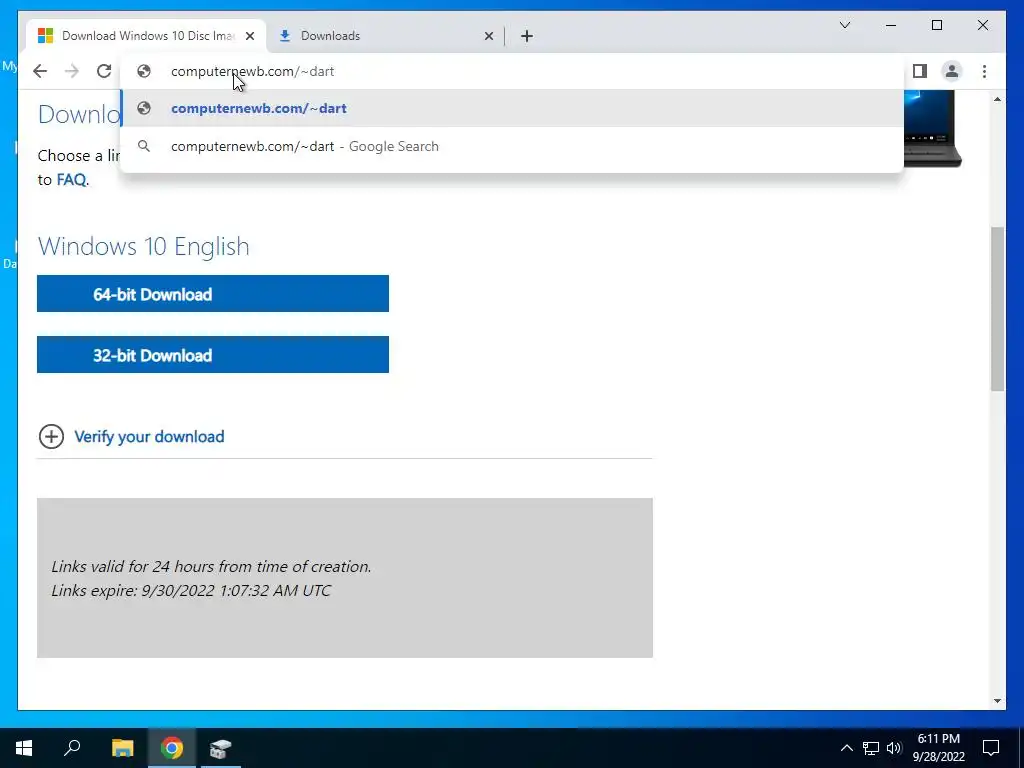Go back using the browser back arrow
This screenshot has width=1024, height=768.
click(x=40, y=71)
